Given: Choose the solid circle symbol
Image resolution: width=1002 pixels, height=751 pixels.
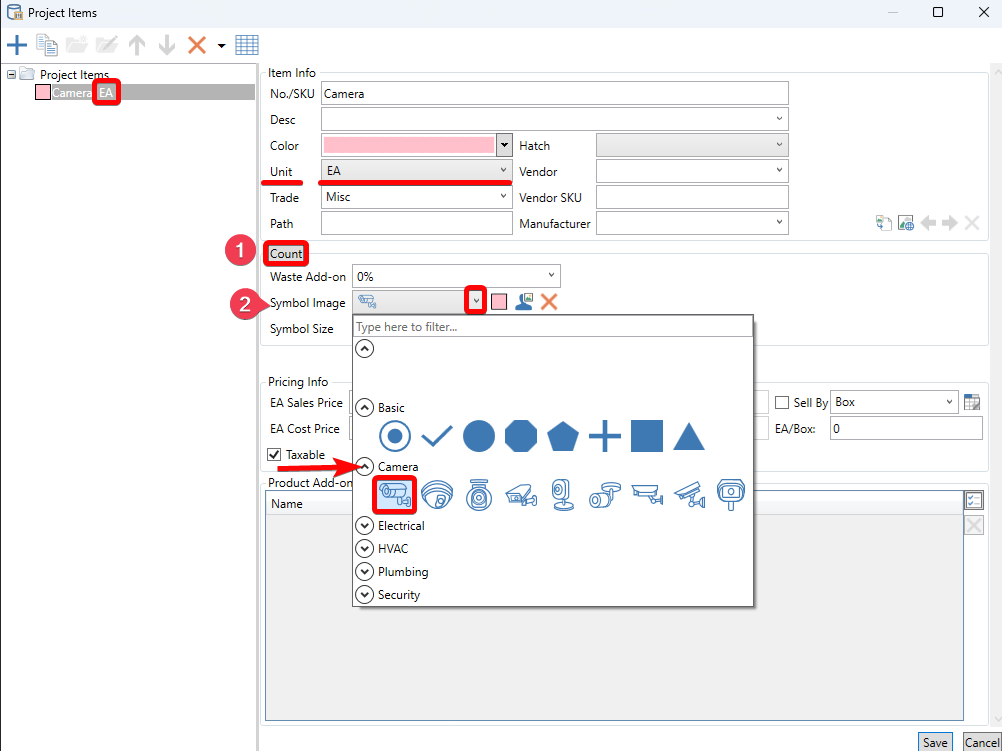Looking at the screenshot, I should 479,437.
